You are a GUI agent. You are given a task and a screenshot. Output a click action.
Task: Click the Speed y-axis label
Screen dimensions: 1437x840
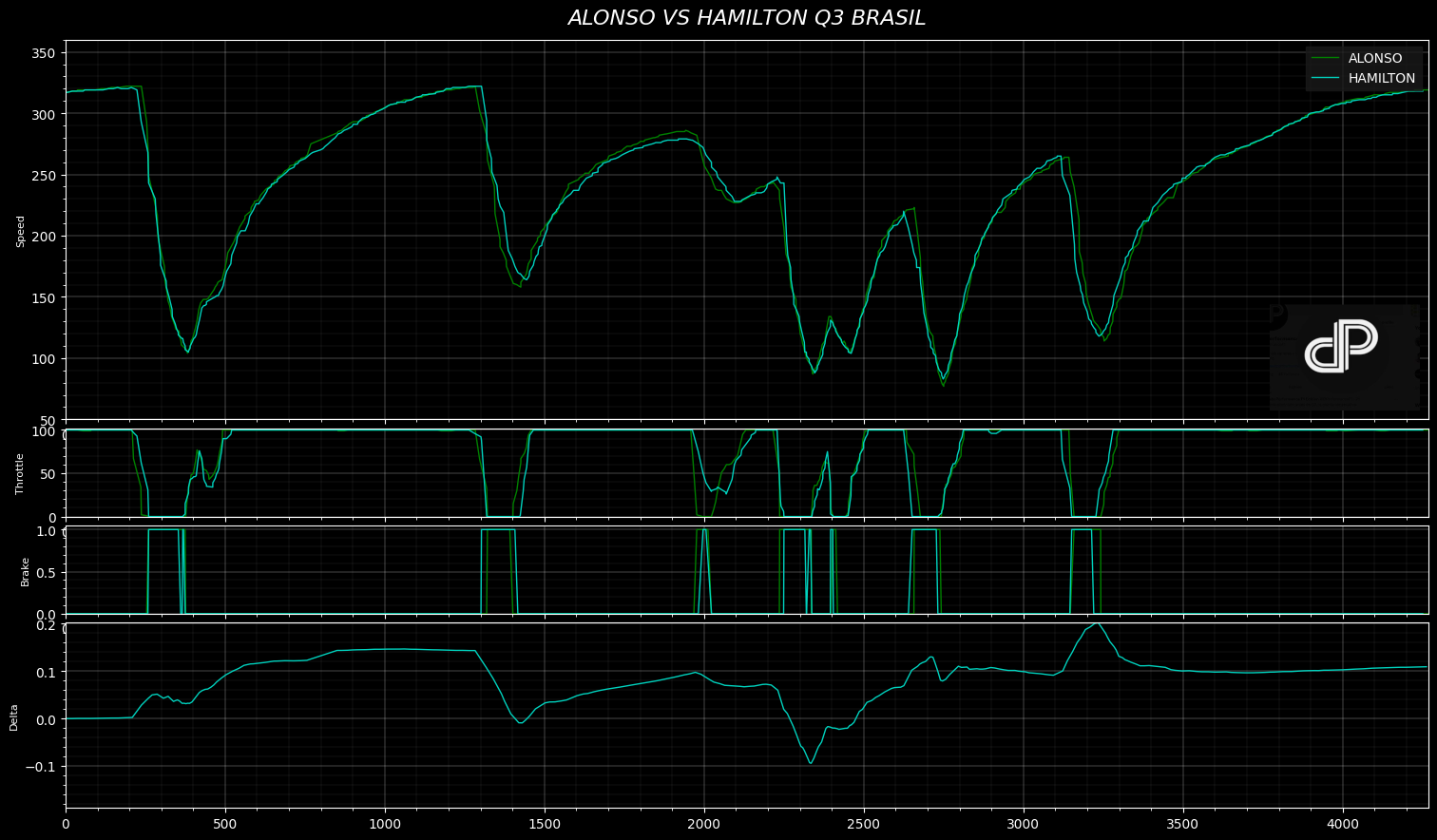(21, 231)
